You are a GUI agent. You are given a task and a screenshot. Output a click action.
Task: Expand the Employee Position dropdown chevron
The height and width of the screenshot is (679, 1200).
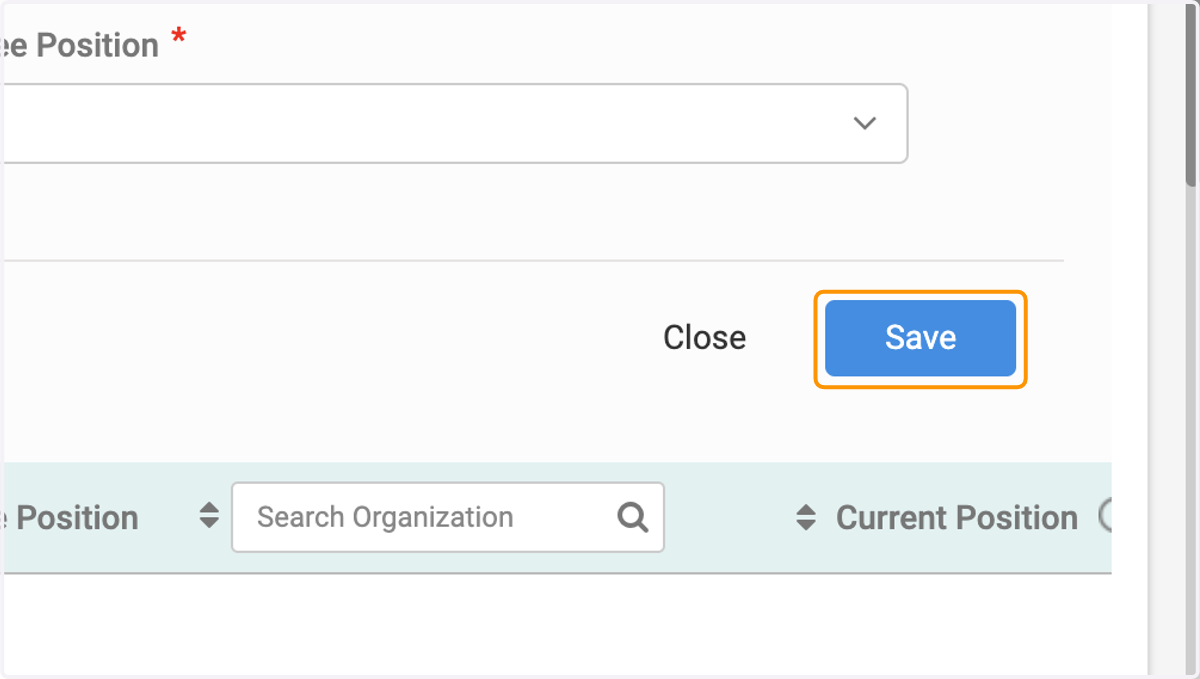[x=865, y=123]
